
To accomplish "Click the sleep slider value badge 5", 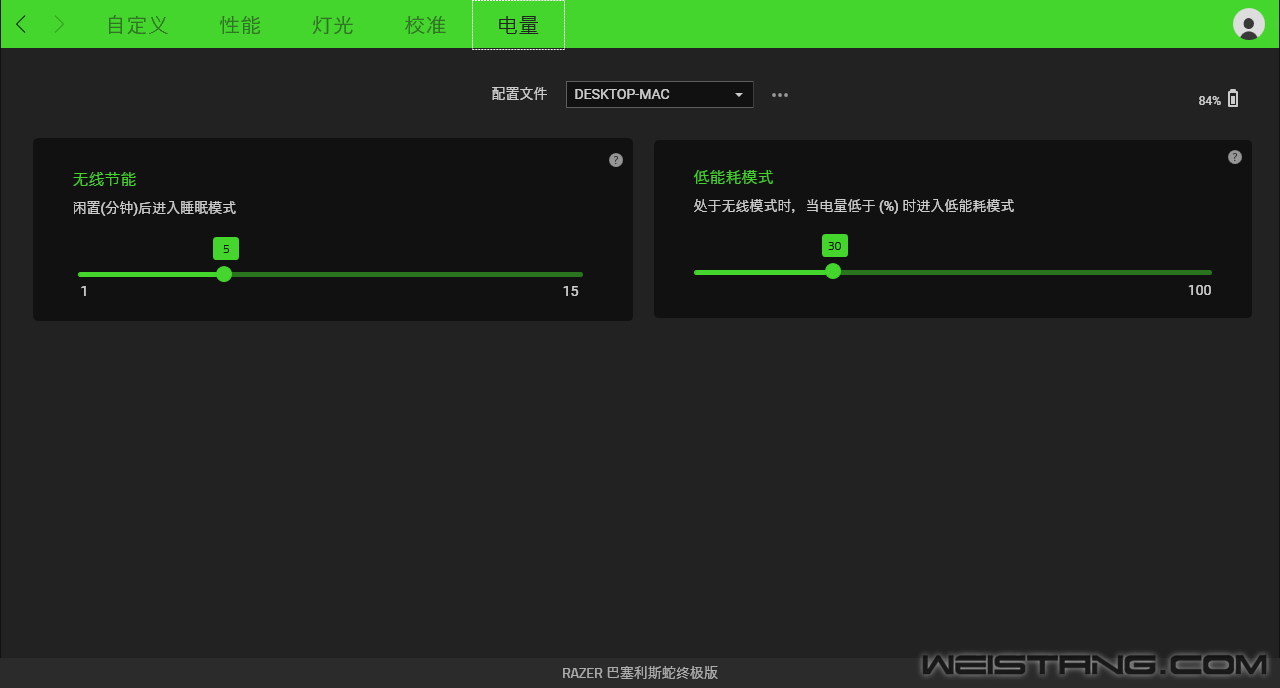I will coord(226,249).
